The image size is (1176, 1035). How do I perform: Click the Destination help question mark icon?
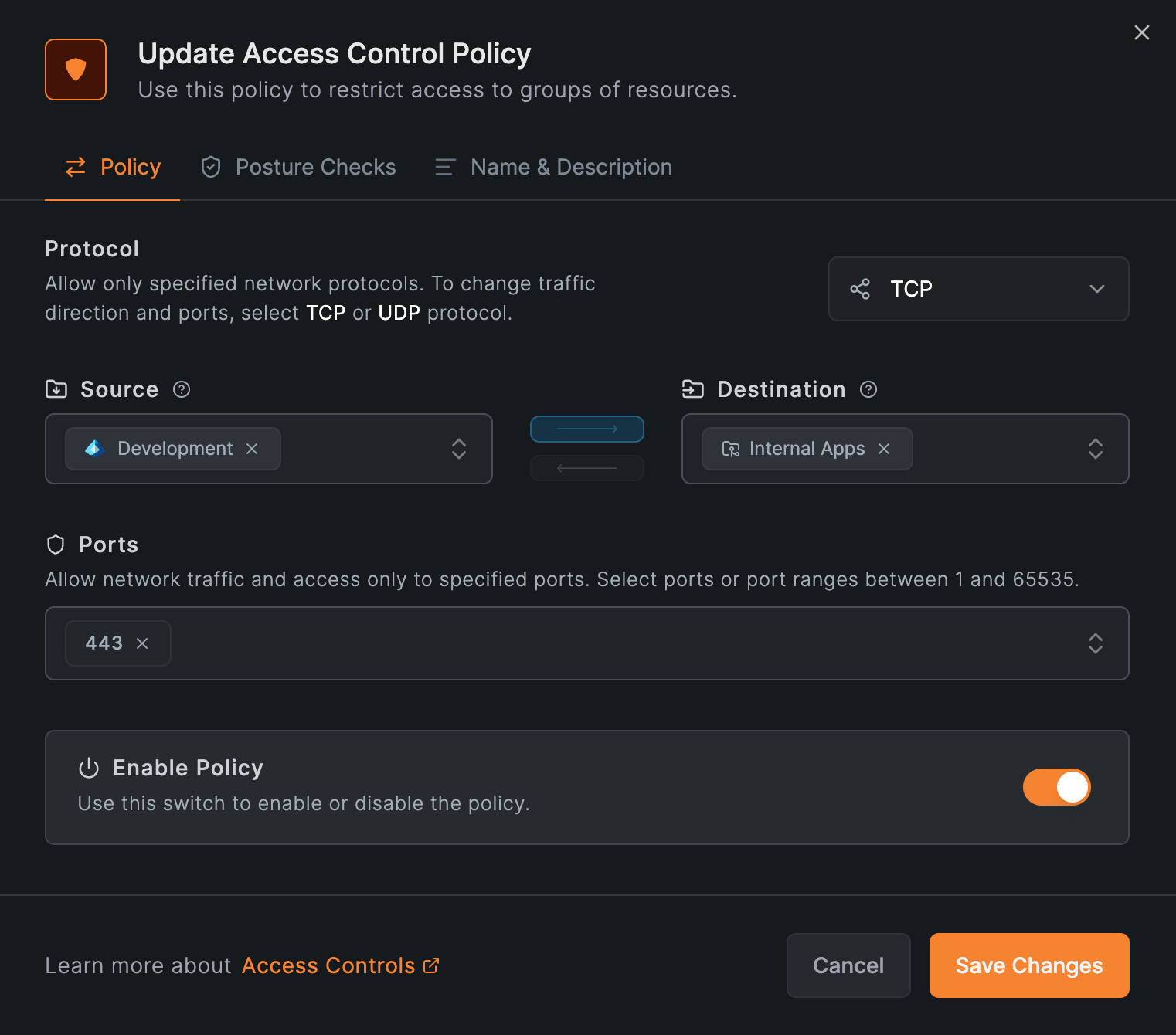point(868,389)
